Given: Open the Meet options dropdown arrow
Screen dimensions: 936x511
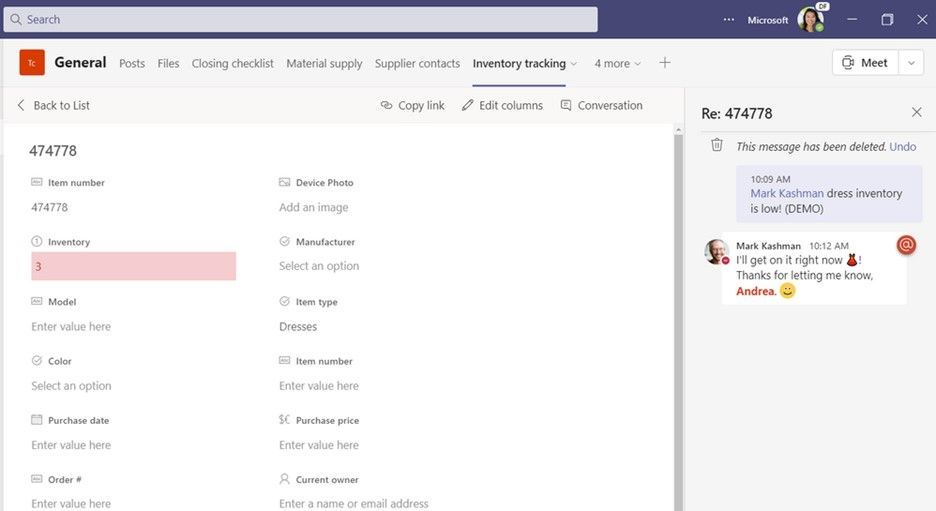Looking at the screenshot, I should (x=911, y=63).
